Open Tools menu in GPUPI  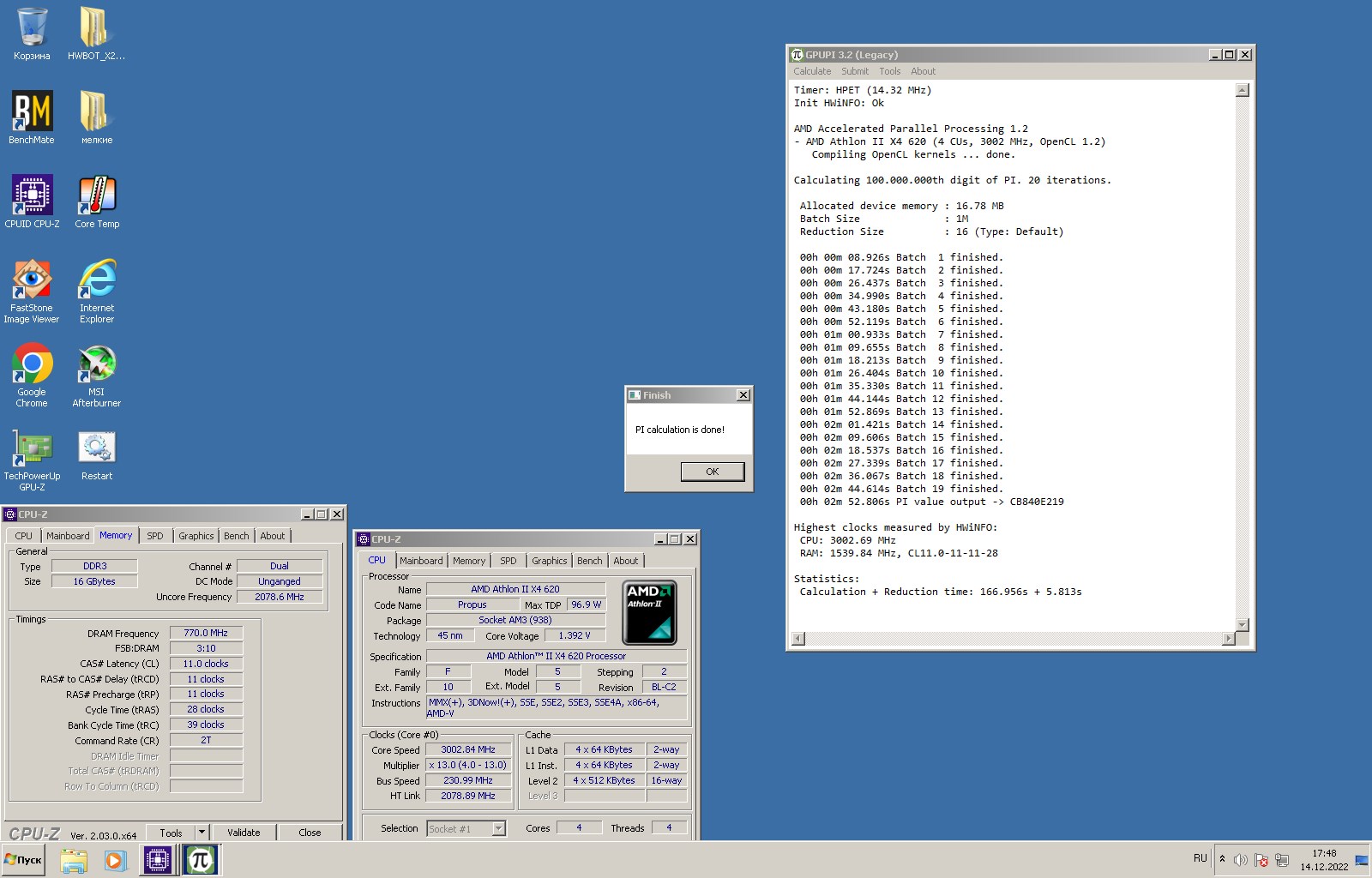point(890,71)
